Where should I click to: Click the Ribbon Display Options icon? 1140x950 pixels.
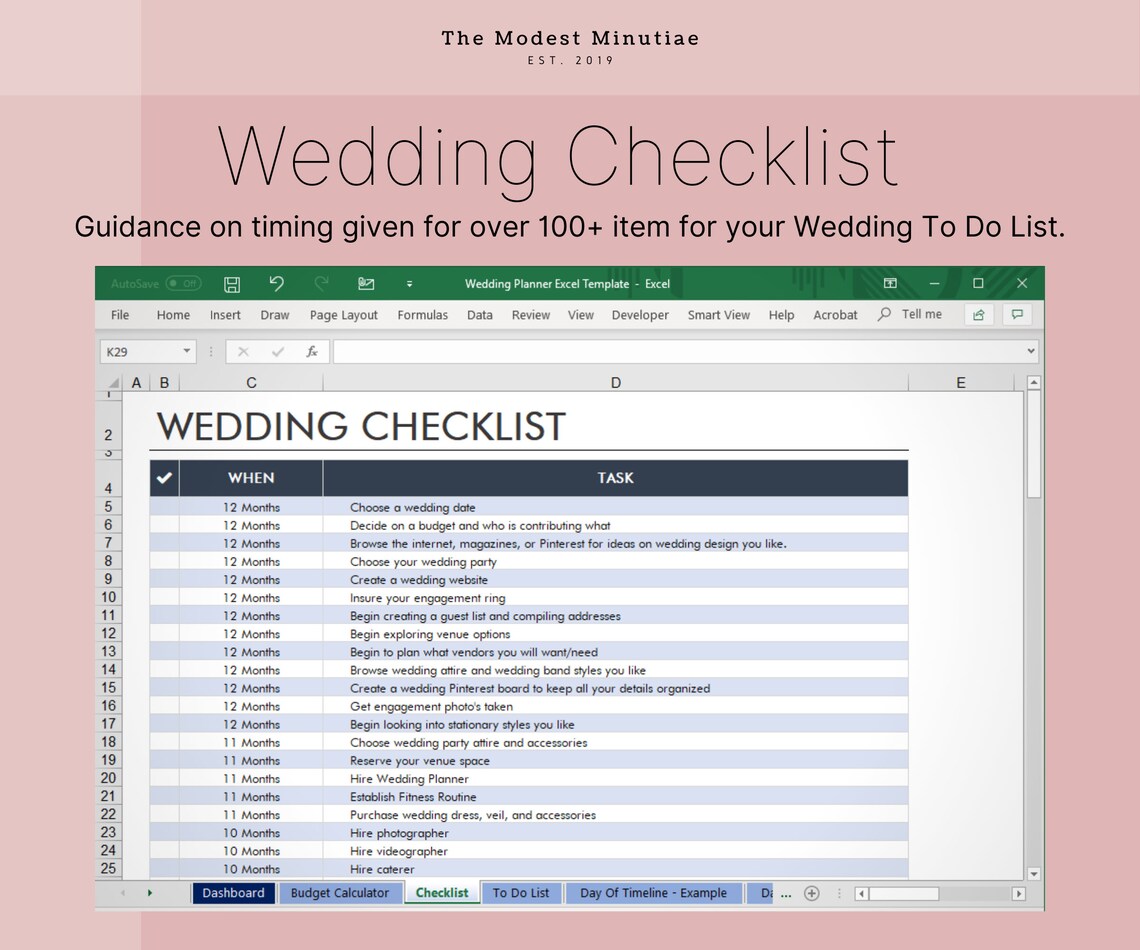point(889,284)
